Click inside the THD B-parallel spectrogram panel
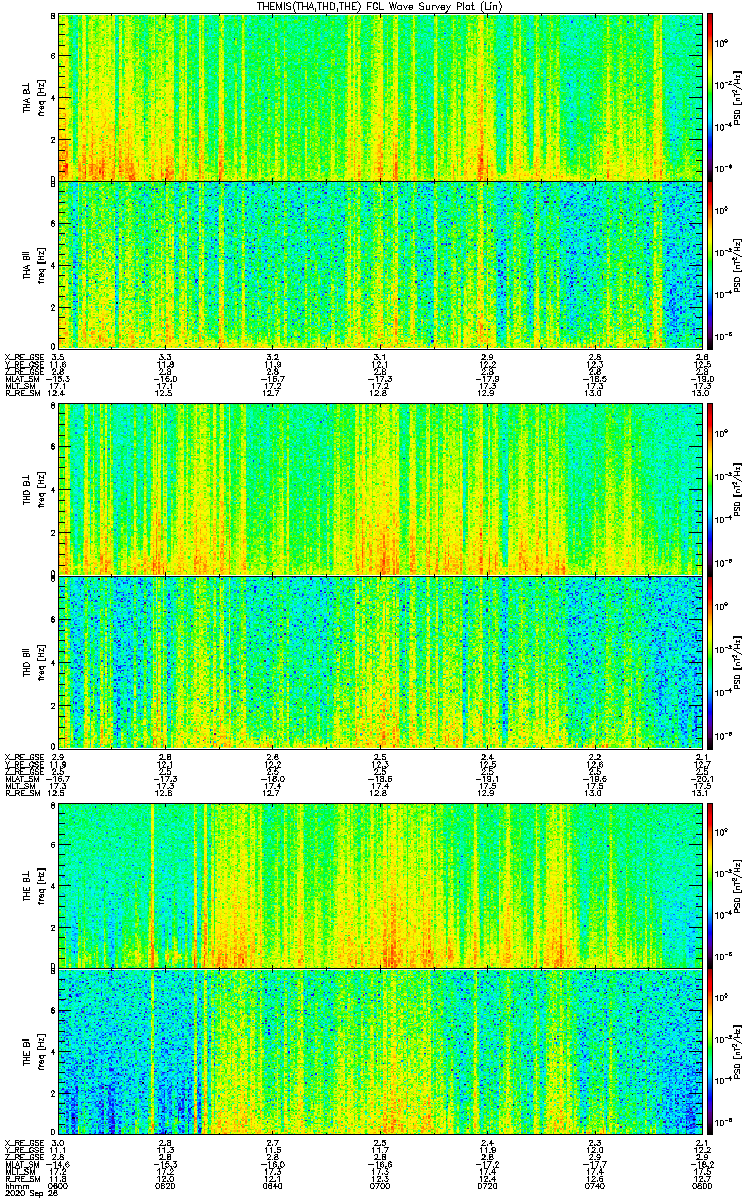750x1200 pixels. pos(380,661)
